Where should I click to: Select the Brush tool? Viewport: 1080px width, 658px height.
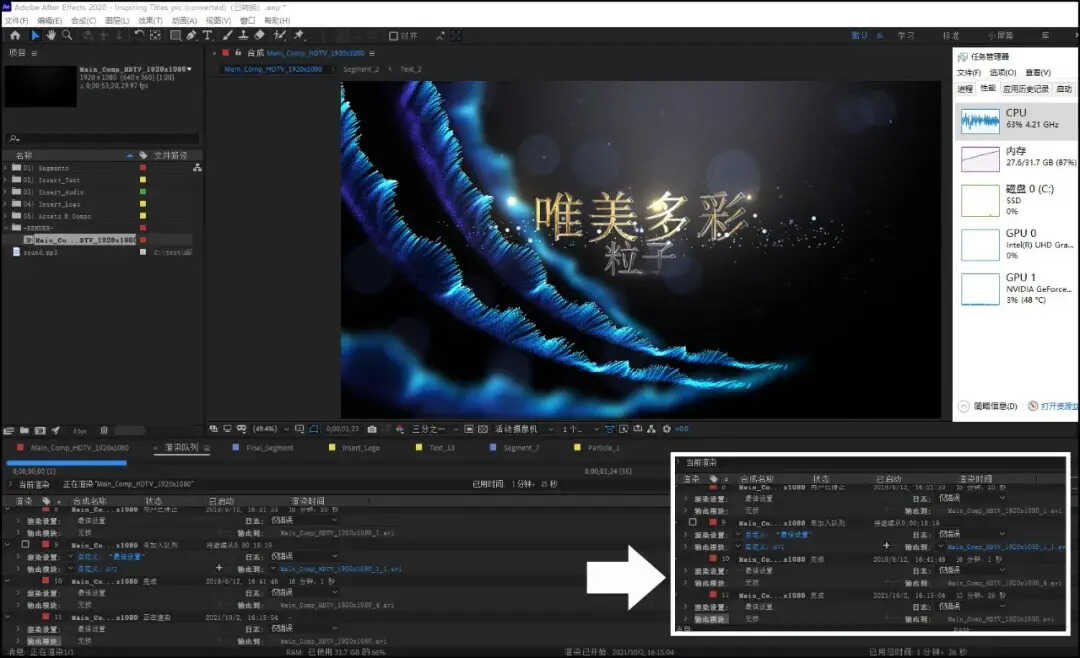click(x=227, y=35)
